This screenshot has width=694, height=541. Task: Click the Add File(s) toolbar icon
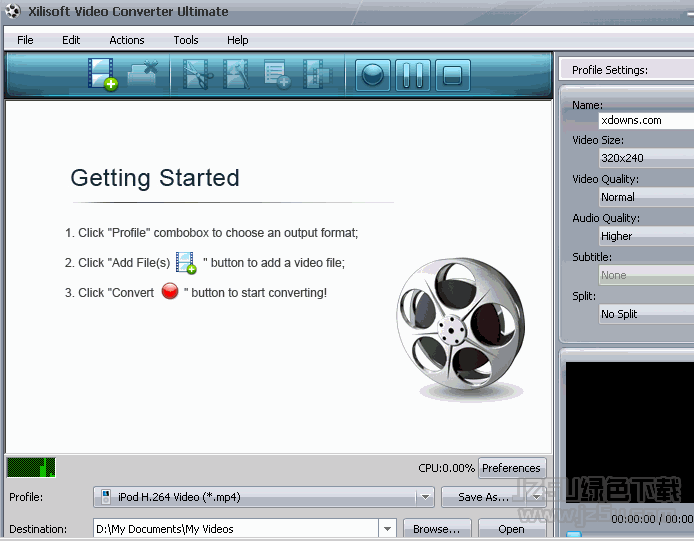click(103, 74)
